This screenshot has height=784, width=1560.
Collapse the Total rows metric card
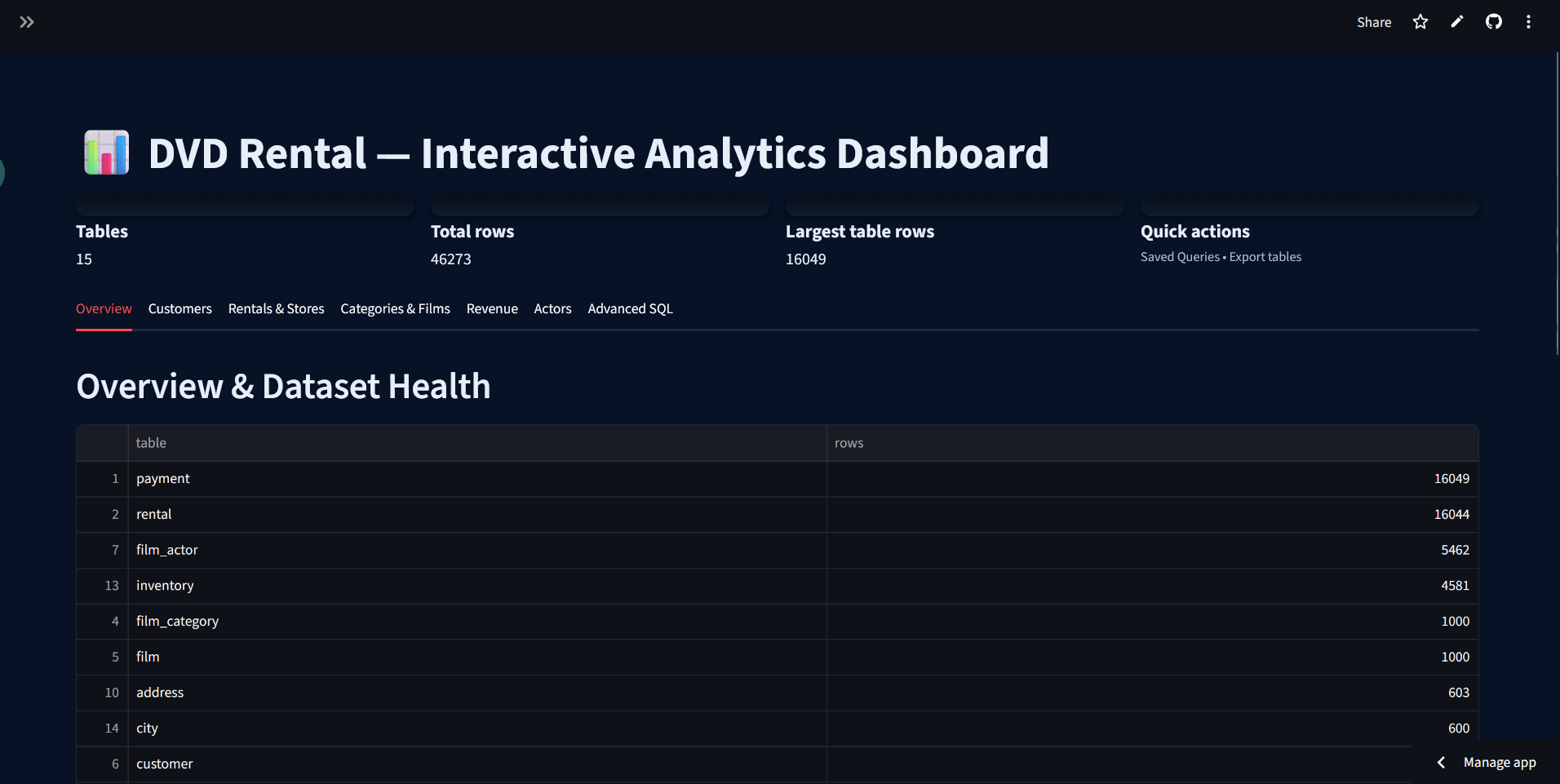pyautogui.click(x=599, y=205)
